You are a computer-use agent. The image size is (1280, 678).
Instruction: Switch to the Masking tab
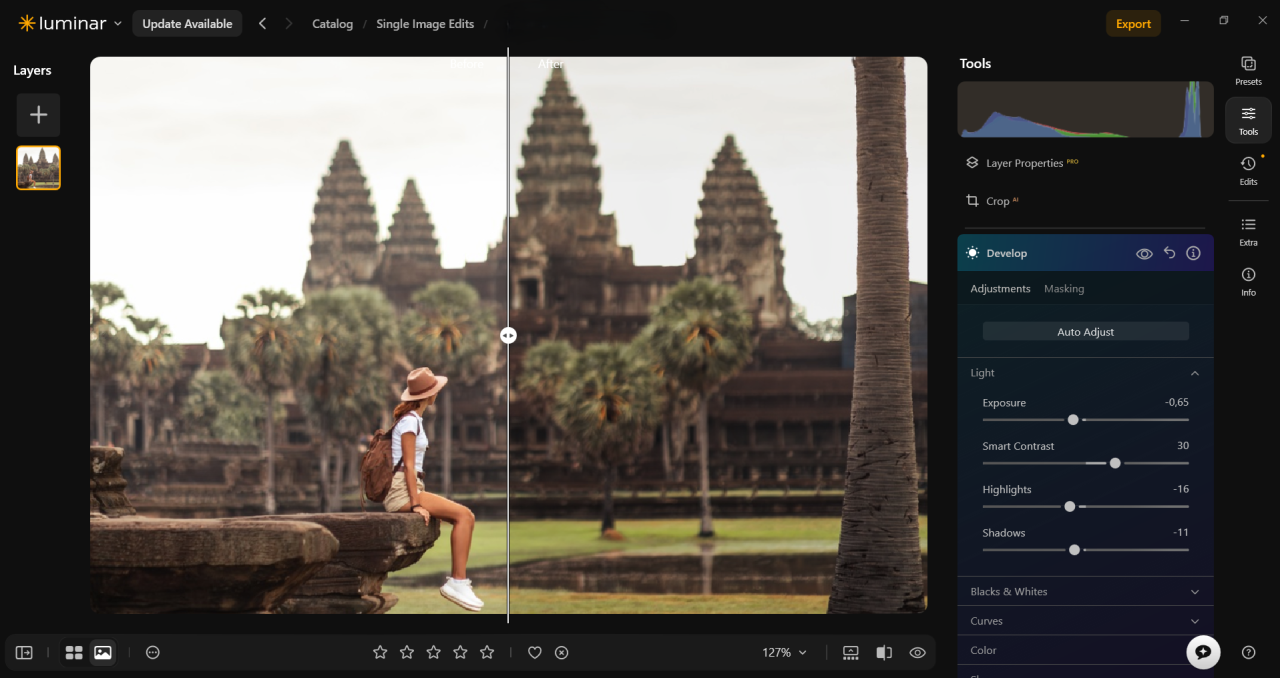point(1064,288)
